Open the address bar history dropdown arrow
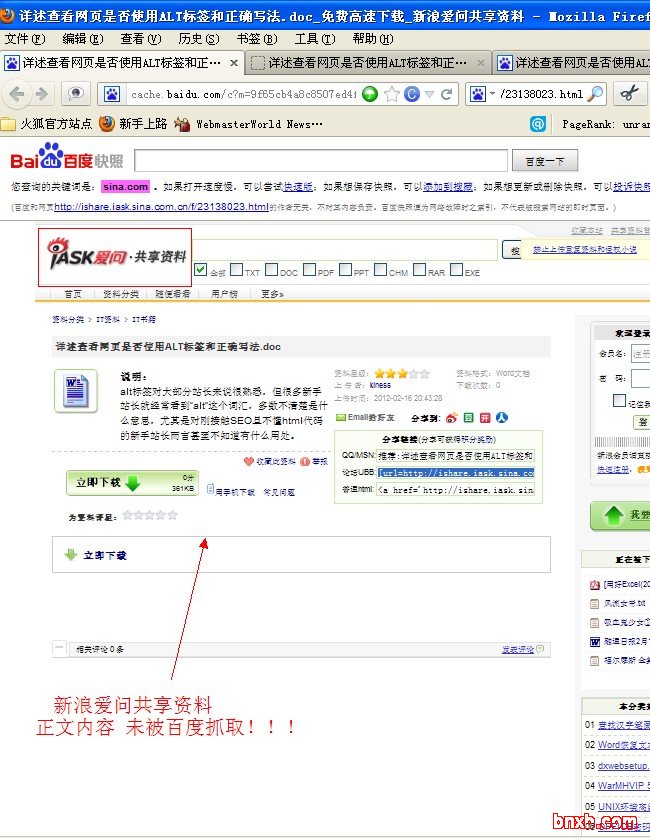650x838 pixels. click(429, 95)
